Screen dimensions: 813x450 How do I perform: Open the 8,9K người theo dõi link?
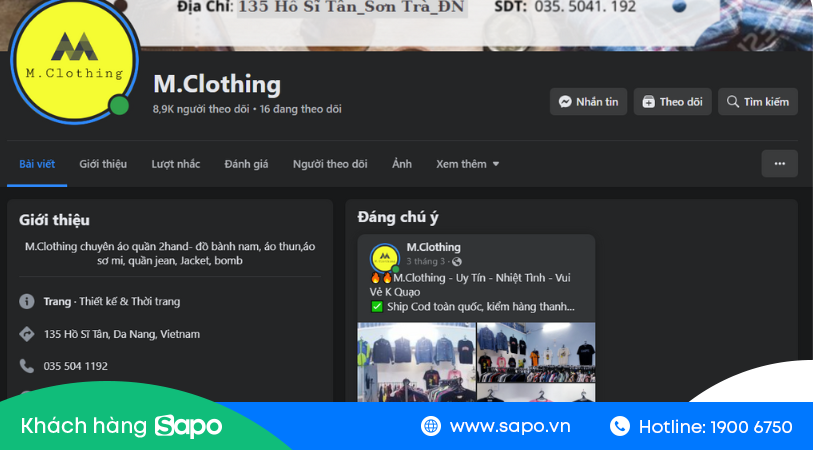pyautogui.click(x=201, y=109)
